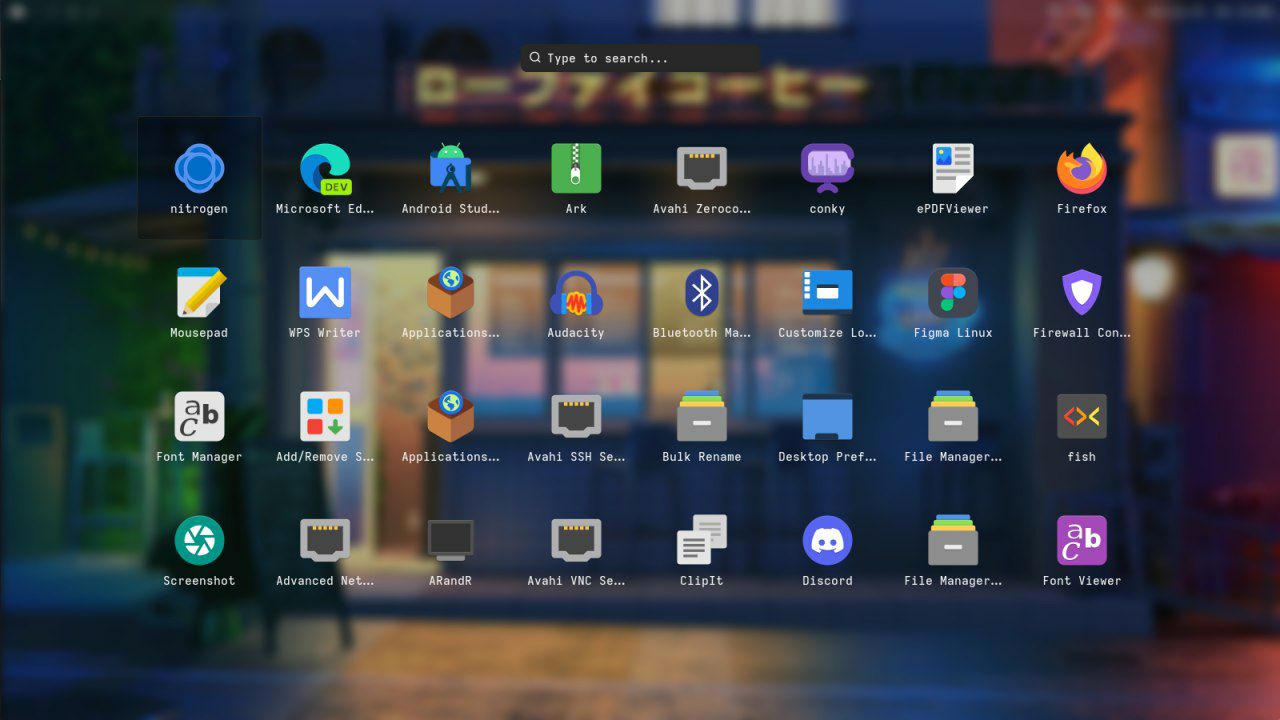Launch the nitrogen app
The image size is (1280, 720).
199,178
